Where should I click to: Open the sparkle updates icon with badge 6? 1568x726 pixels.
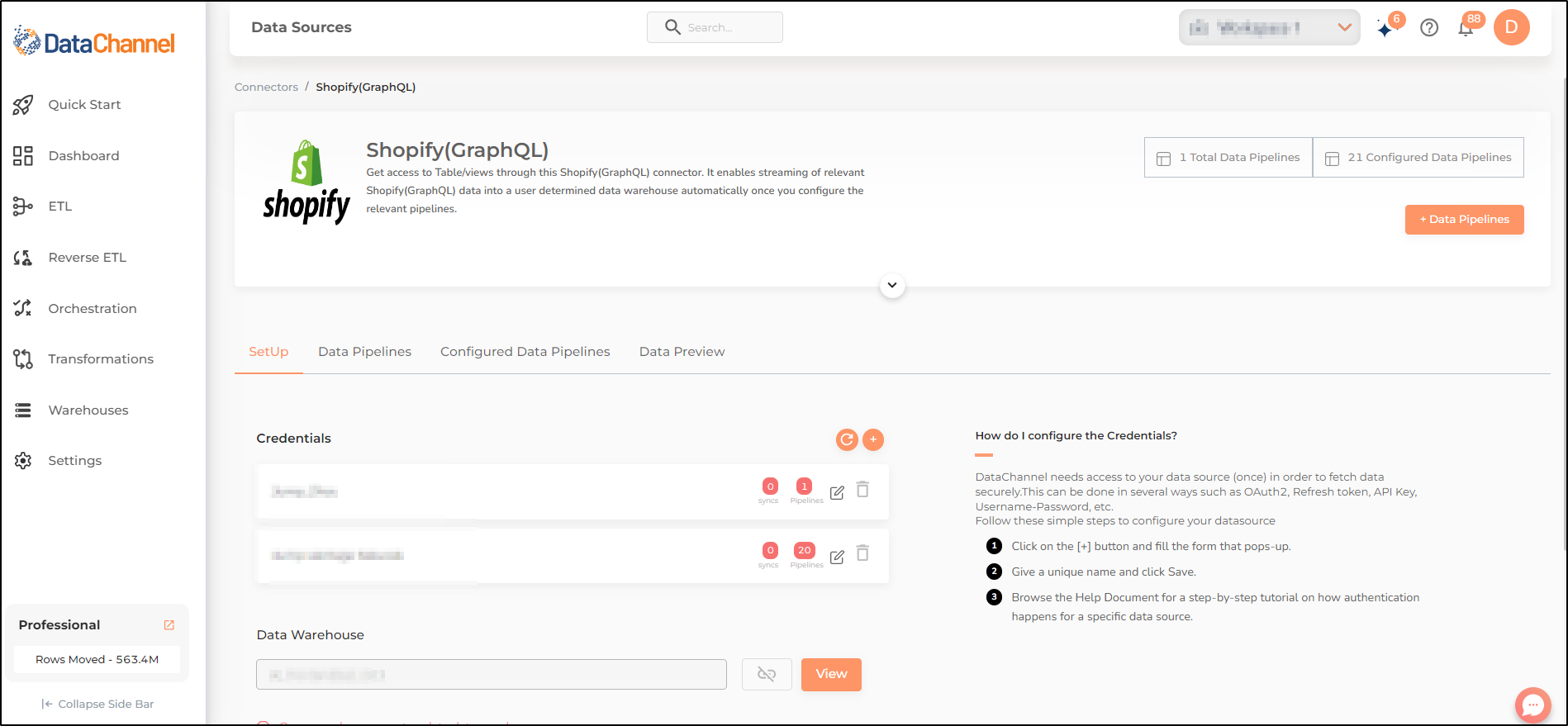coord(1386,28)
